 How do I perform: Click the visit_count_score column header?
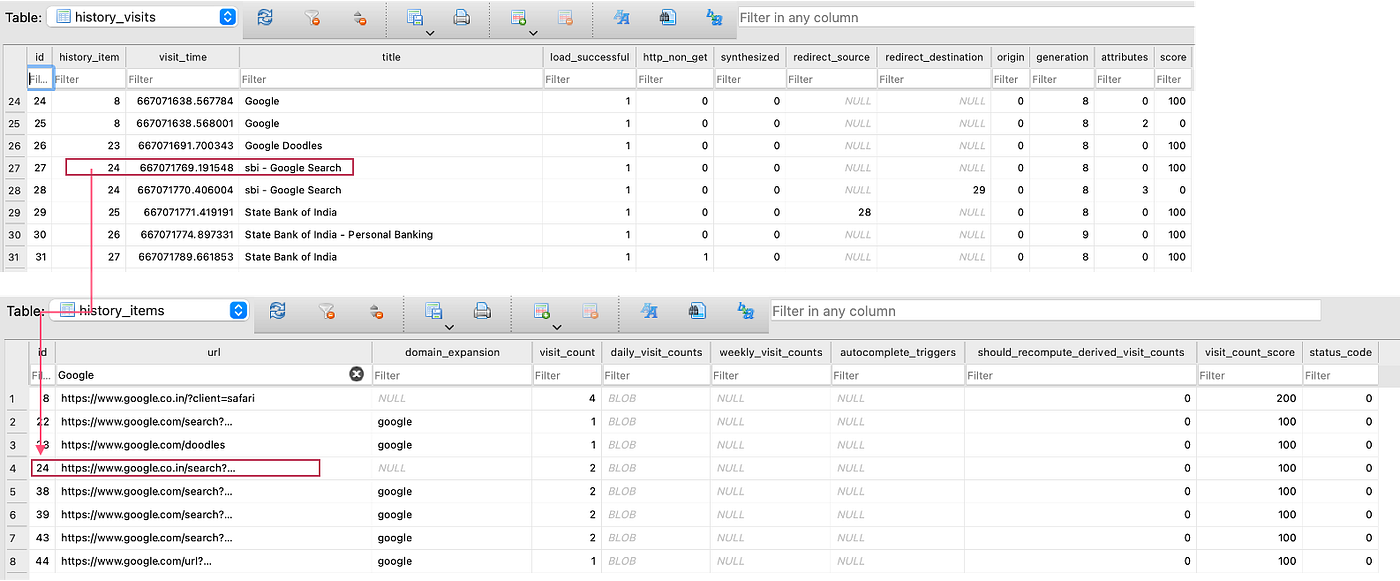1249,352
